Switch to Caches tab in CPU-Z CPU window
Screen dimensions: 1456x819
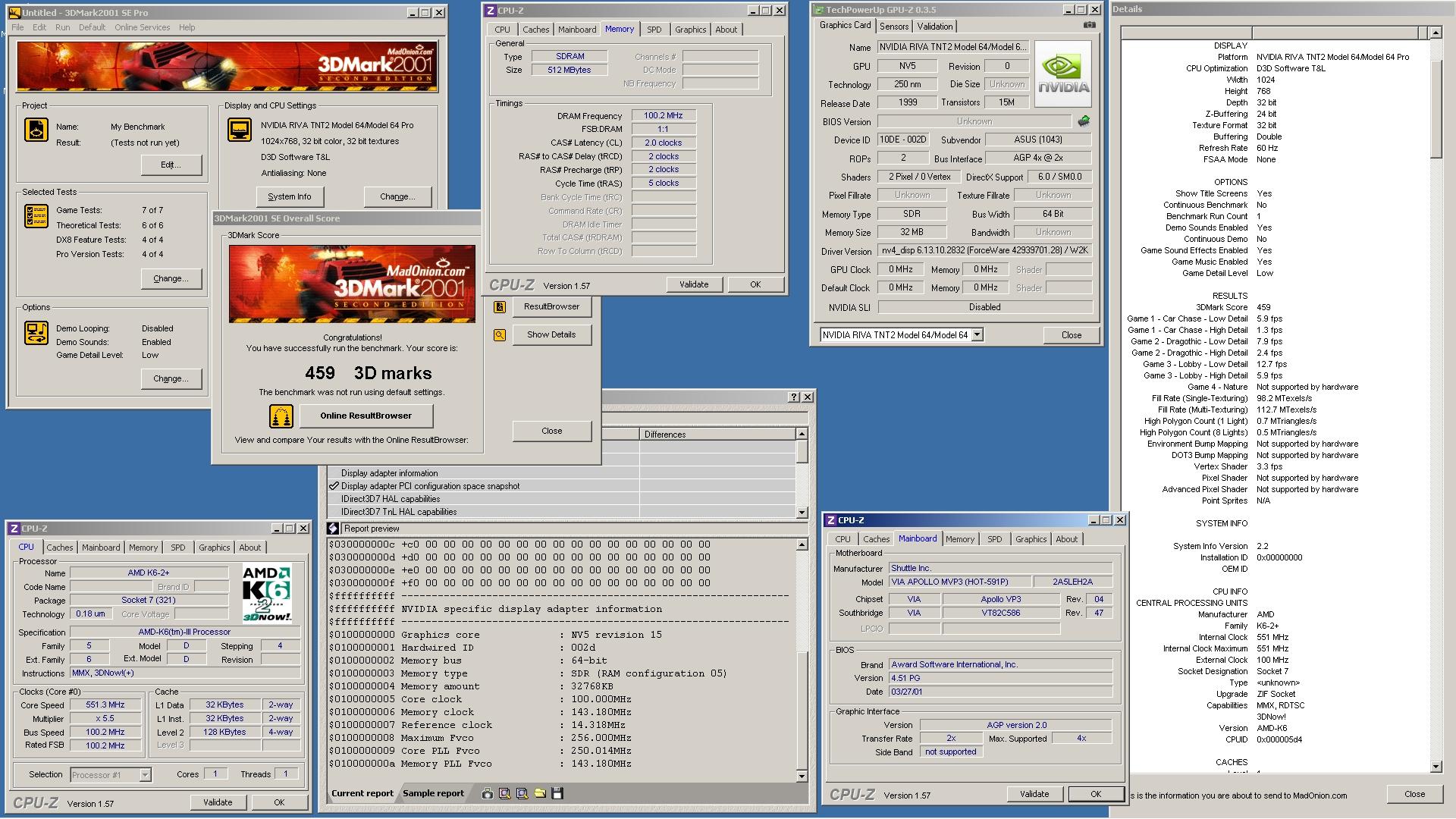click(x=60, y=548)
